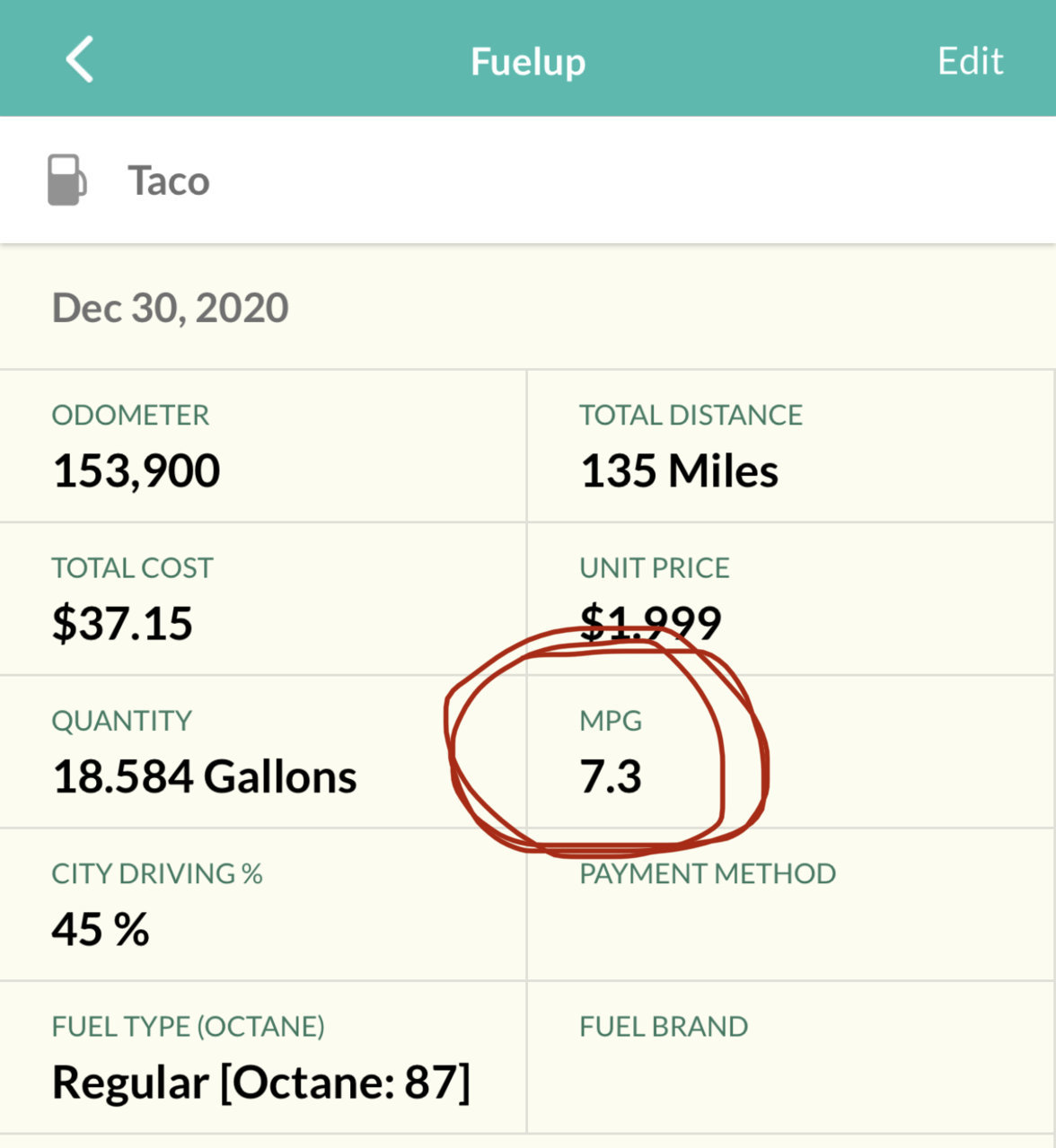Select the Total Distance 135 Miles cell
The height and width of the screenshot is (1148, 1056).
point(790,446)
